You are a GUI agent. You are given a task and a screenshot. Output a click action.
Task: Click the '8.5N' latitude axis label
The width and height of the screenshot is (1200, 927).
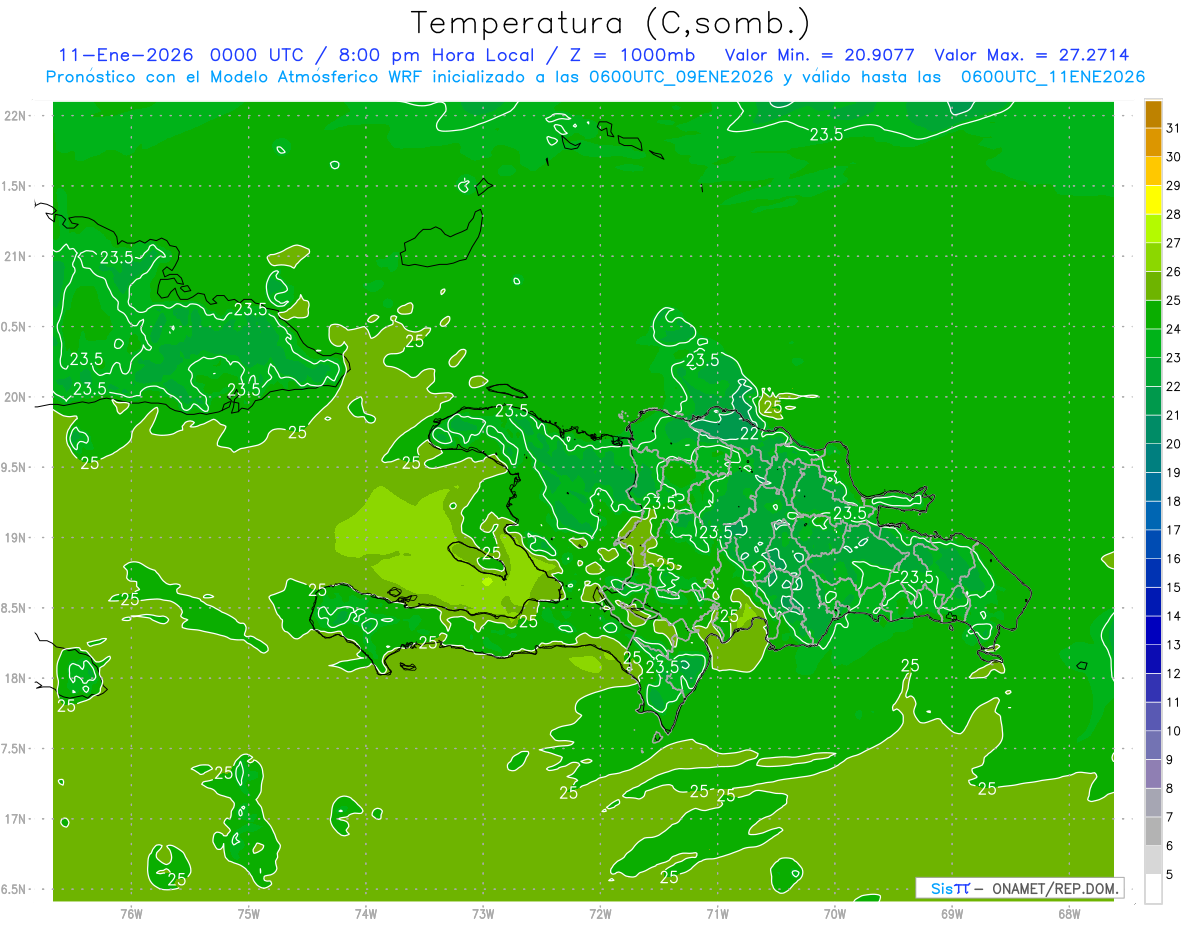click(x=14, y=608)
